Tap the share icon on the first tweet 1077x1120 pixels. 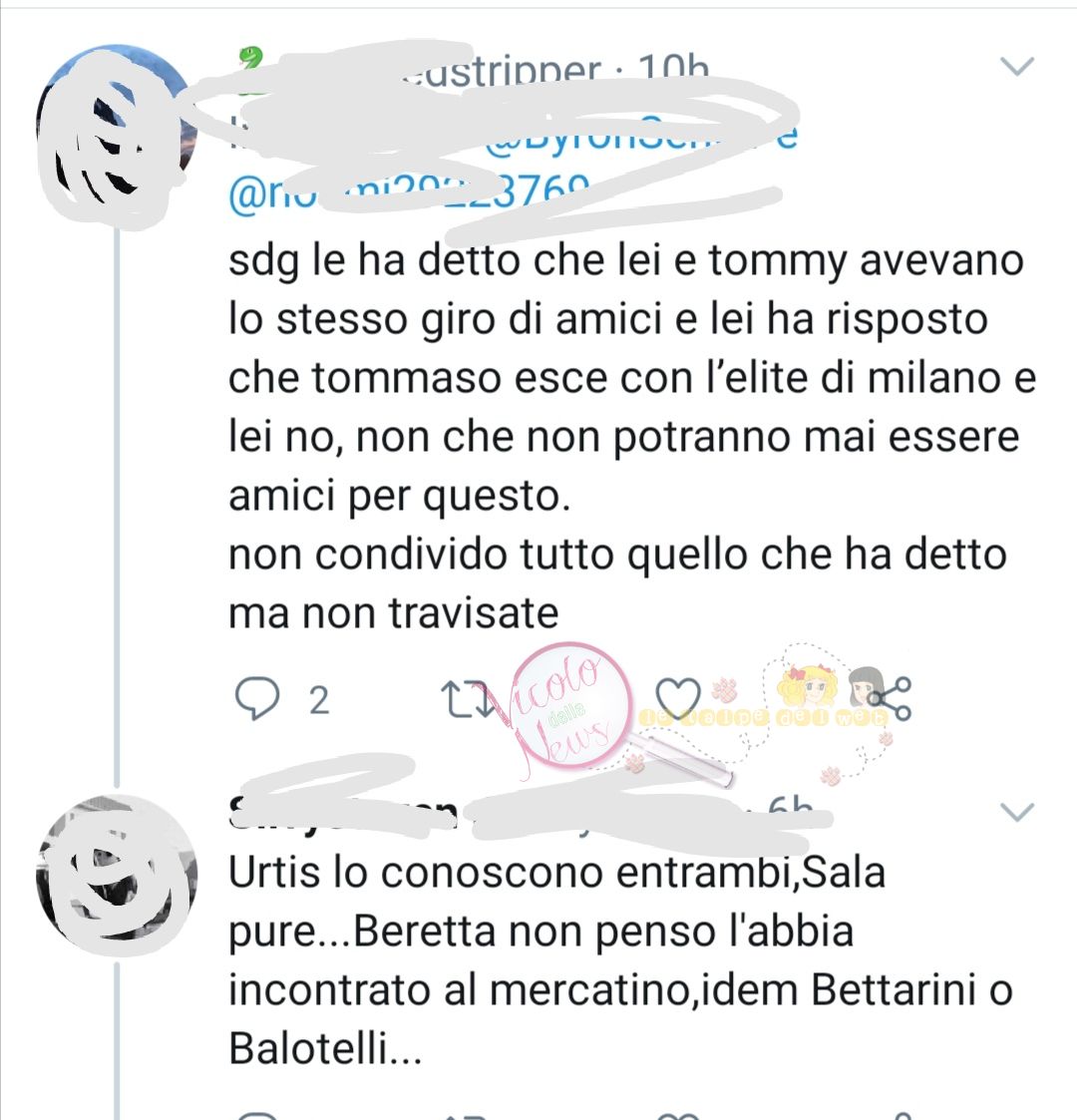coord(890,698)
